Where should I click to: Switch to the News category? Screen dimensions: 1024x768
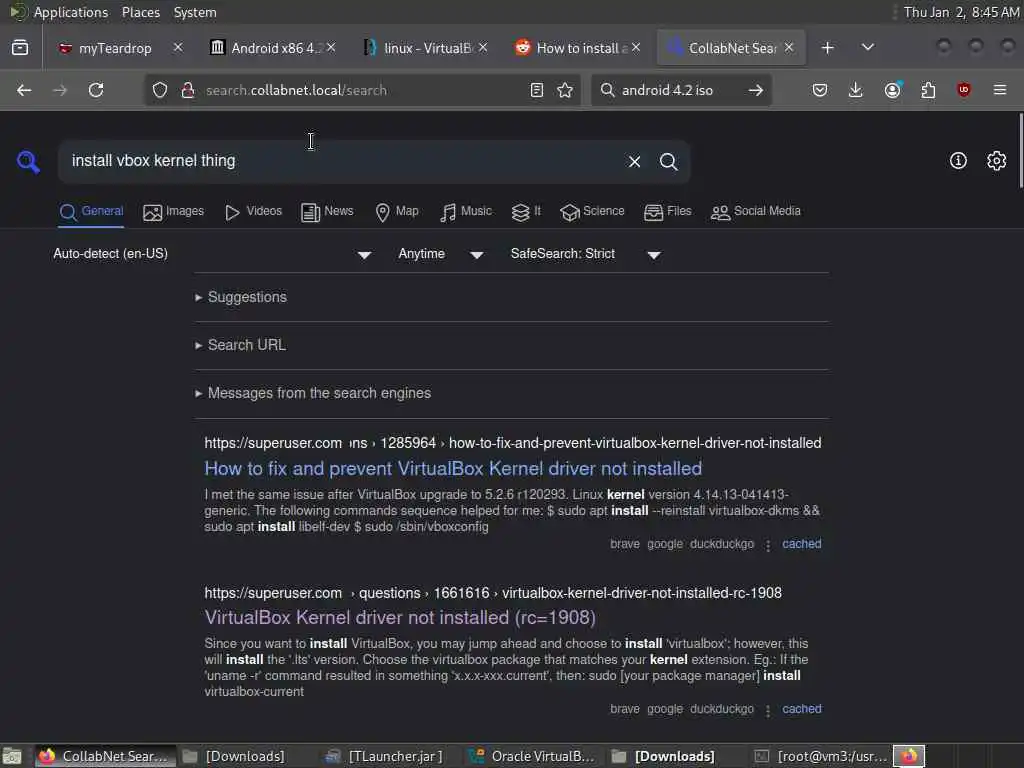[x=327, y=212]
